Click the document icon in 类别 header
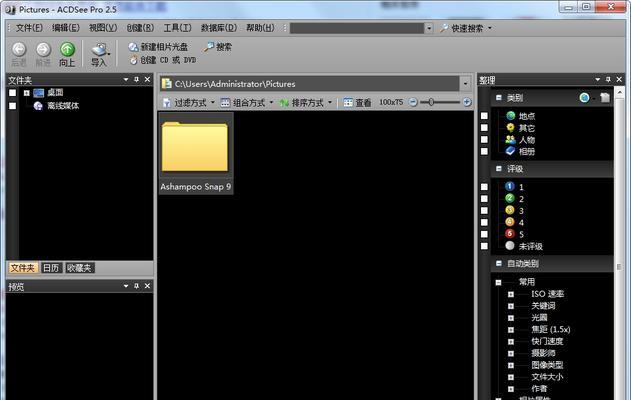 [x=605, y=97]
